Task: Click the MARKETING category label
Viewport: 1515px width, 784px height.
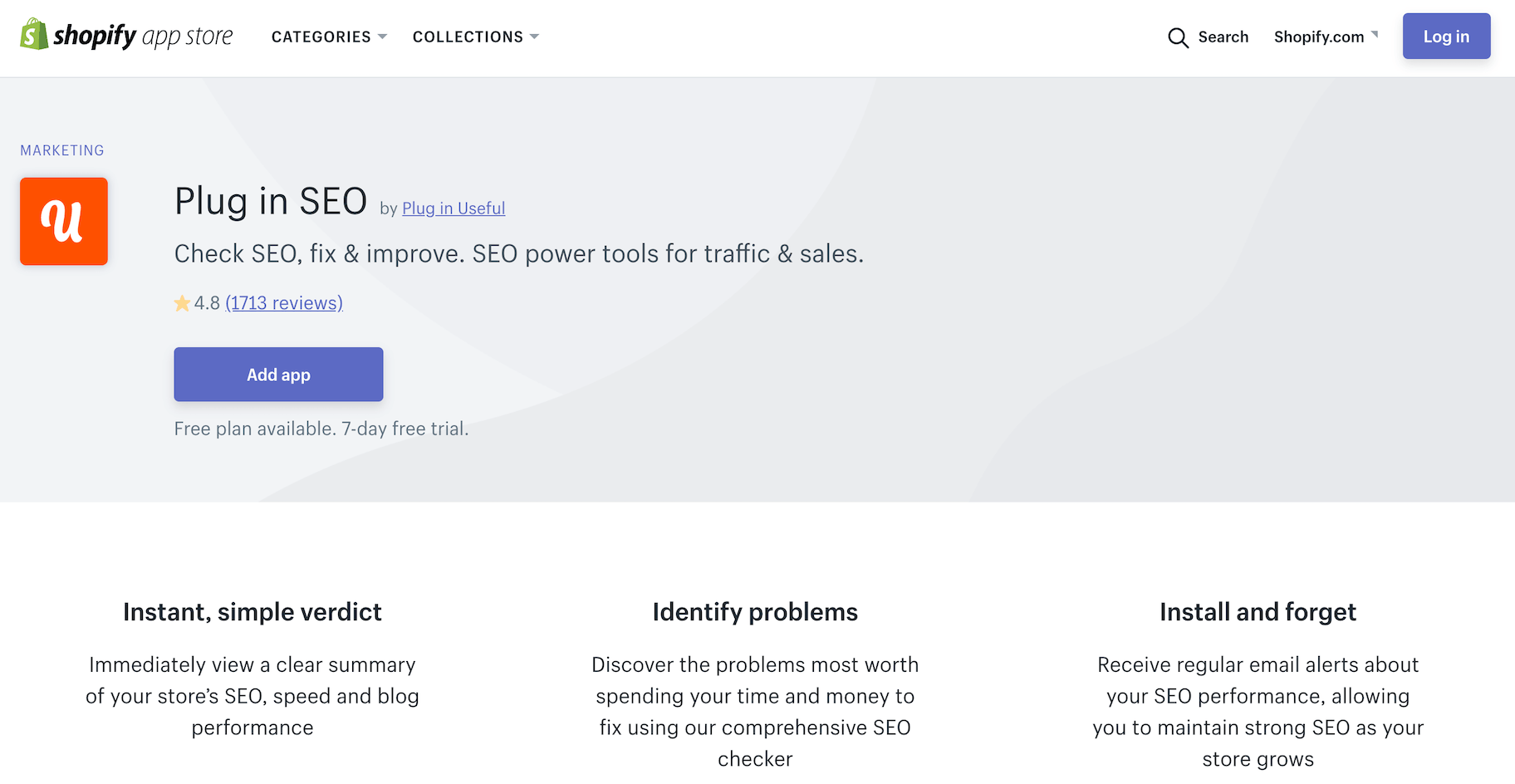Action: tap(61, 150)
